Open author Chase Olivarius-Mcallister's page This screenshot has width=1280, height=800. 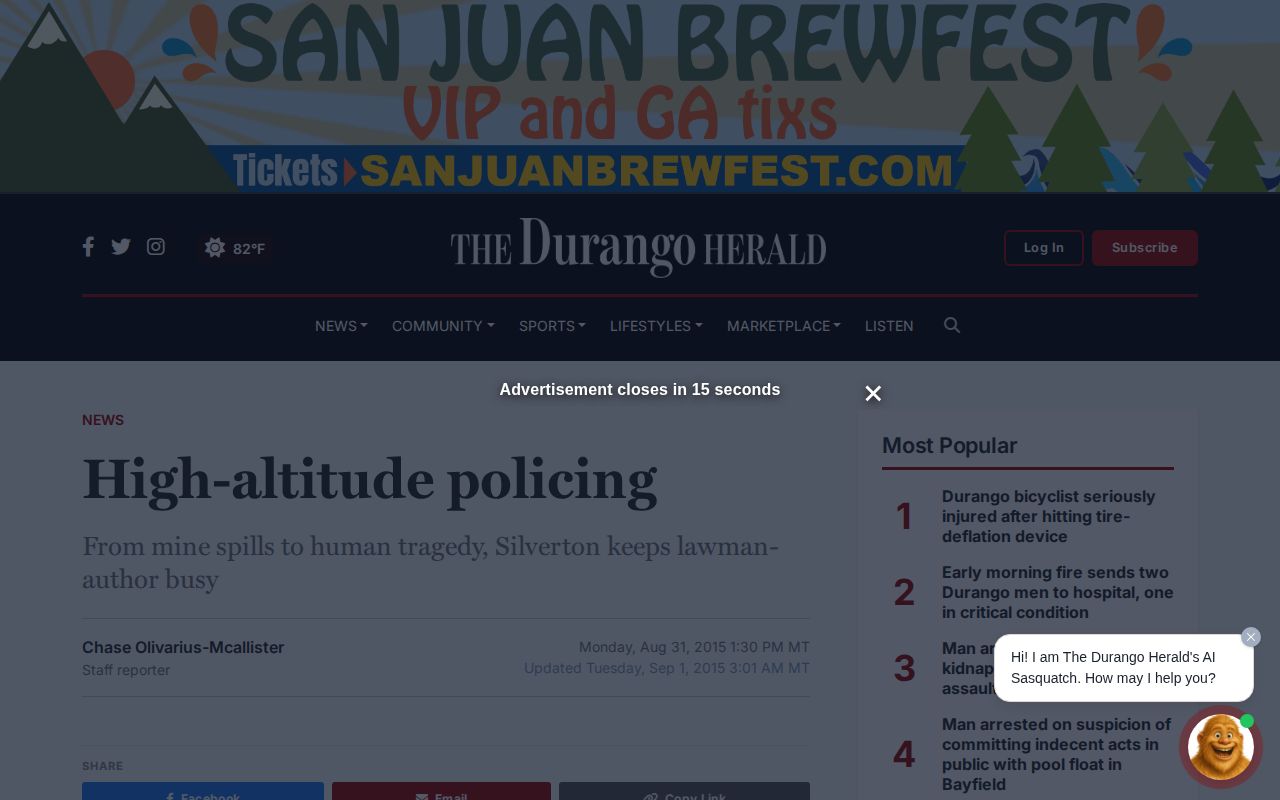tap(183, 647)
